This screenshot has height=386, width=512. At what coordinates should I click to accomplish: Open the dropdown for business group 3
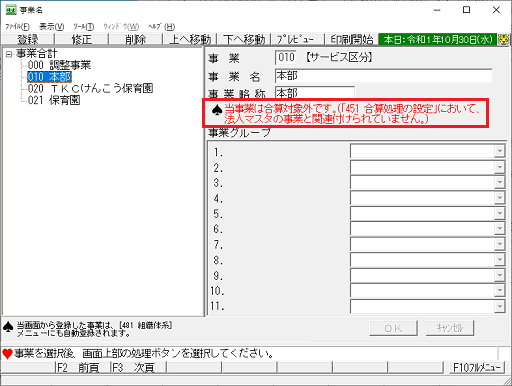499,182
